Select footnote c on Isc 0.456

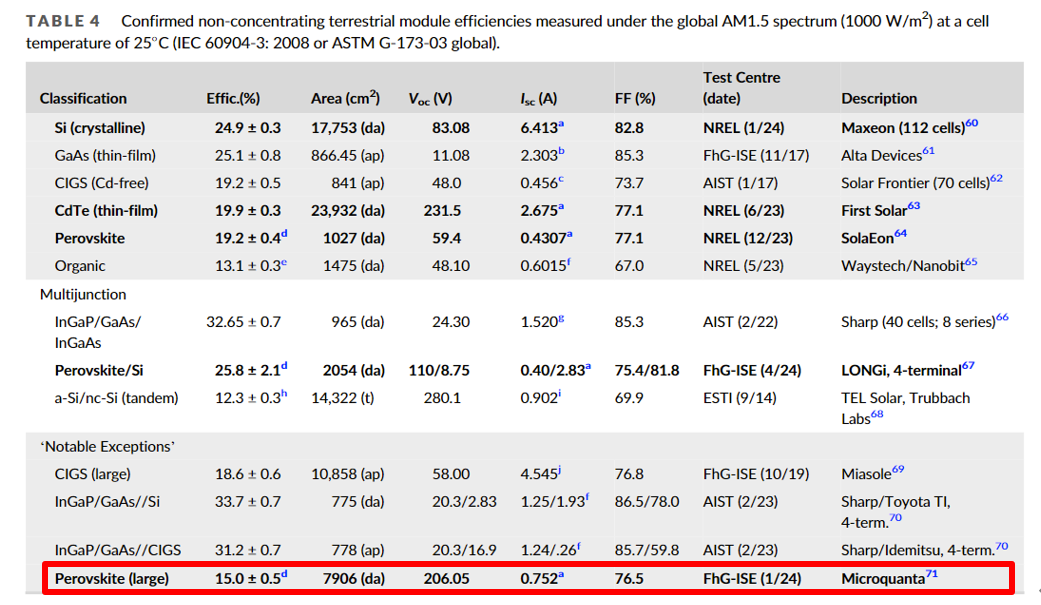(x=561, y=179)
